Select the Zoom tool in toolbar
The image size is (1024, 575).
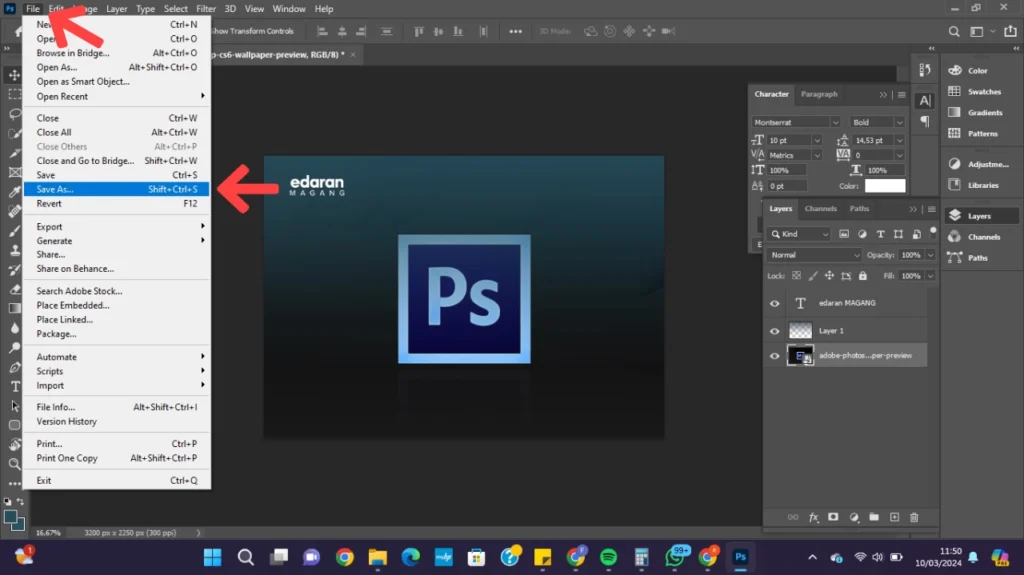pos(14,464)
